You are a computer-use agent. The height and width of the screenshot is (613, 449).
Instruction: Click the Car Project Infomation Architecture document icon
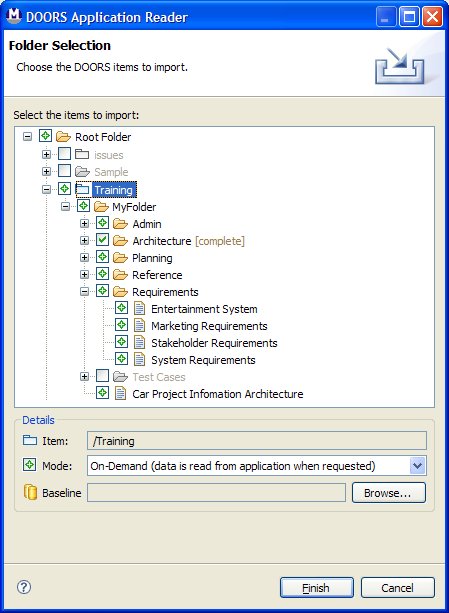coord(120,393)
